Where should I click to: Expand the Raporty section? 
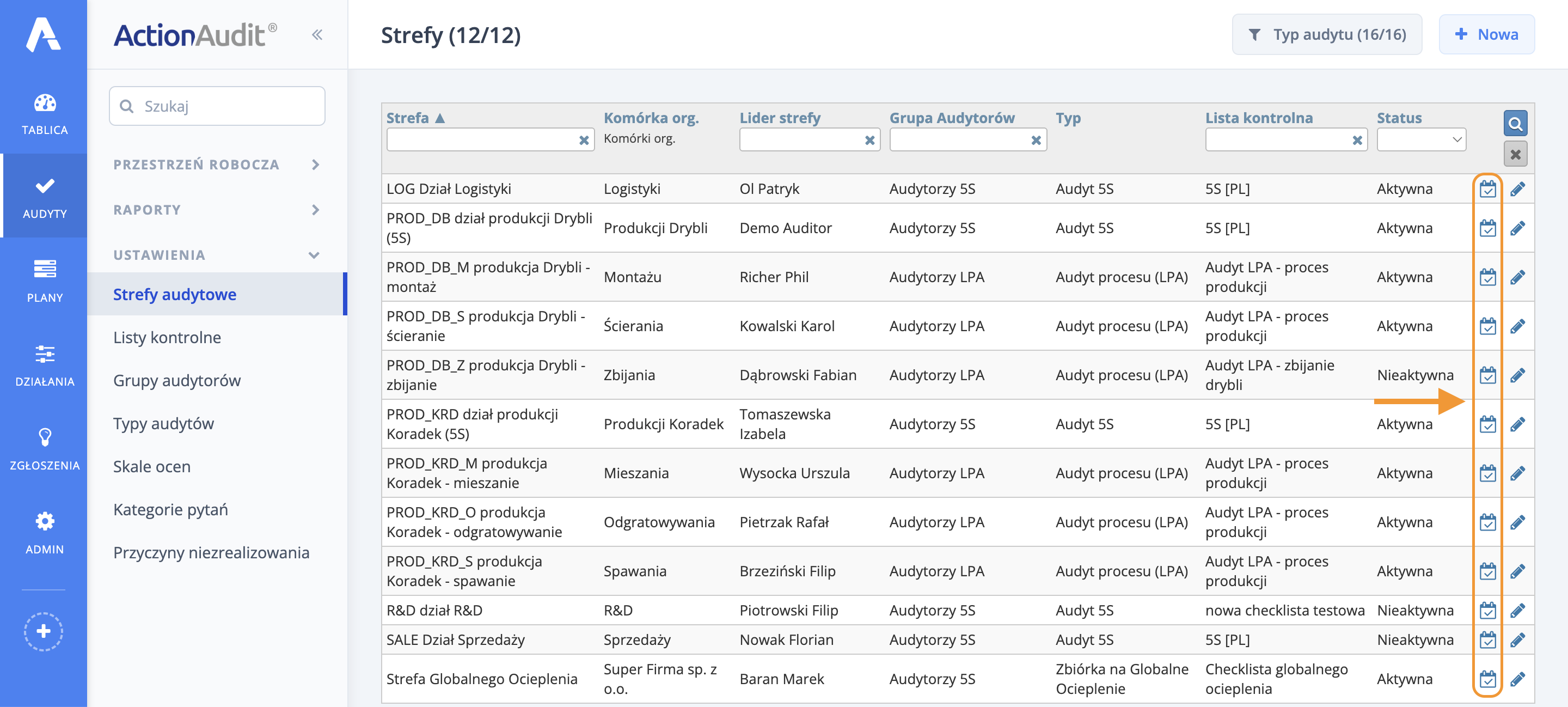[x=316, y=210]
